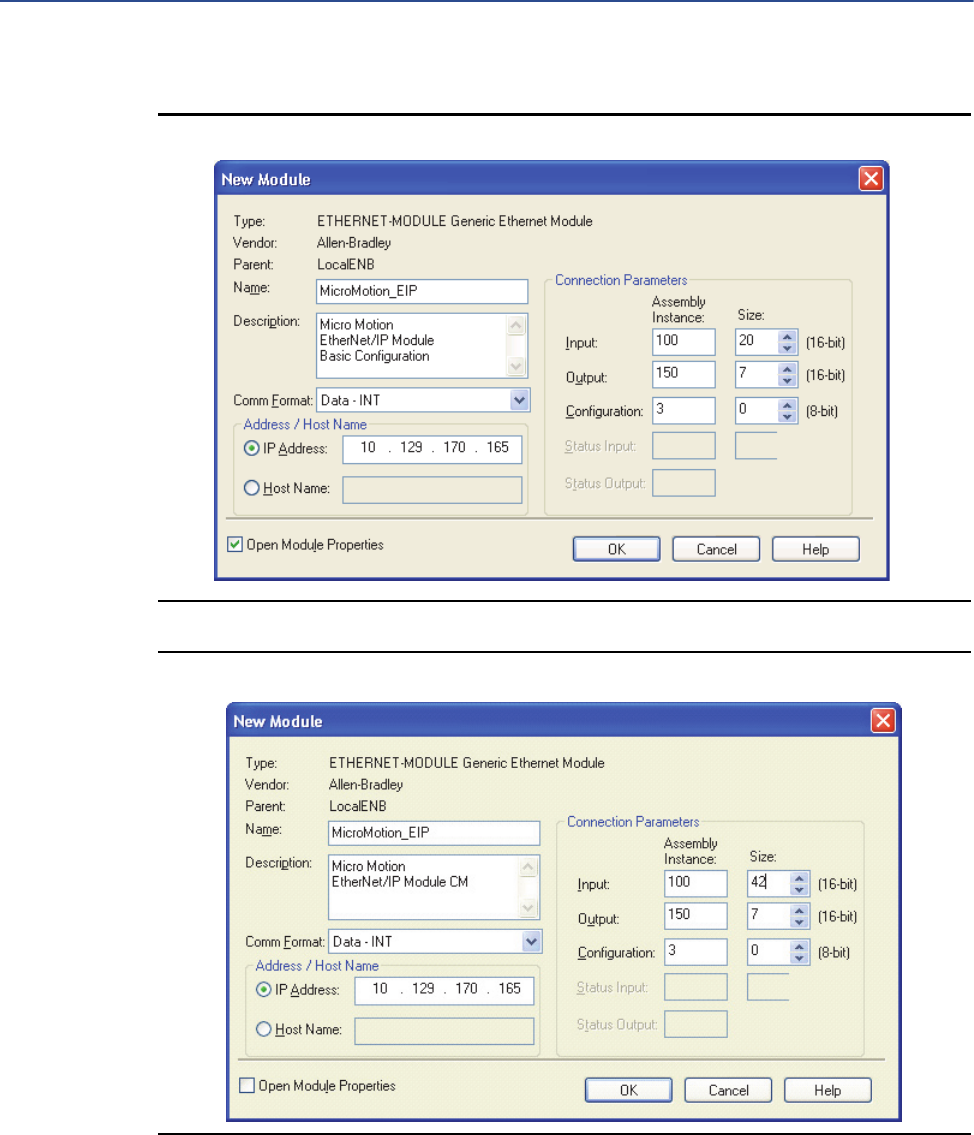Increase Configuration size in lower dialog

click(799, 947)
